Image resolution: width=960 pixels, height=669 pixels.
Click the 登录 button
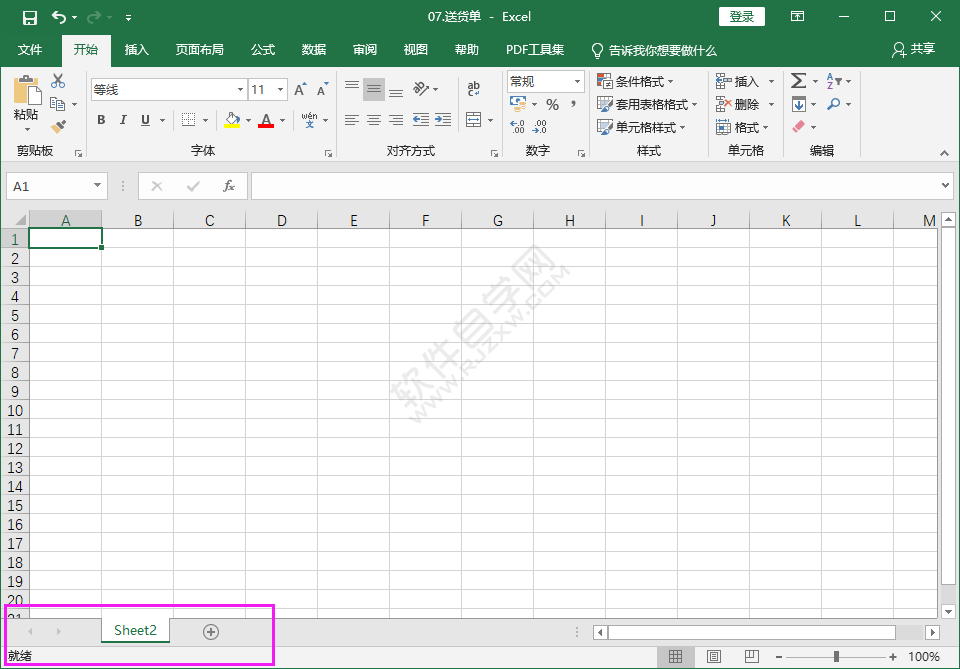tap(741, 16)
